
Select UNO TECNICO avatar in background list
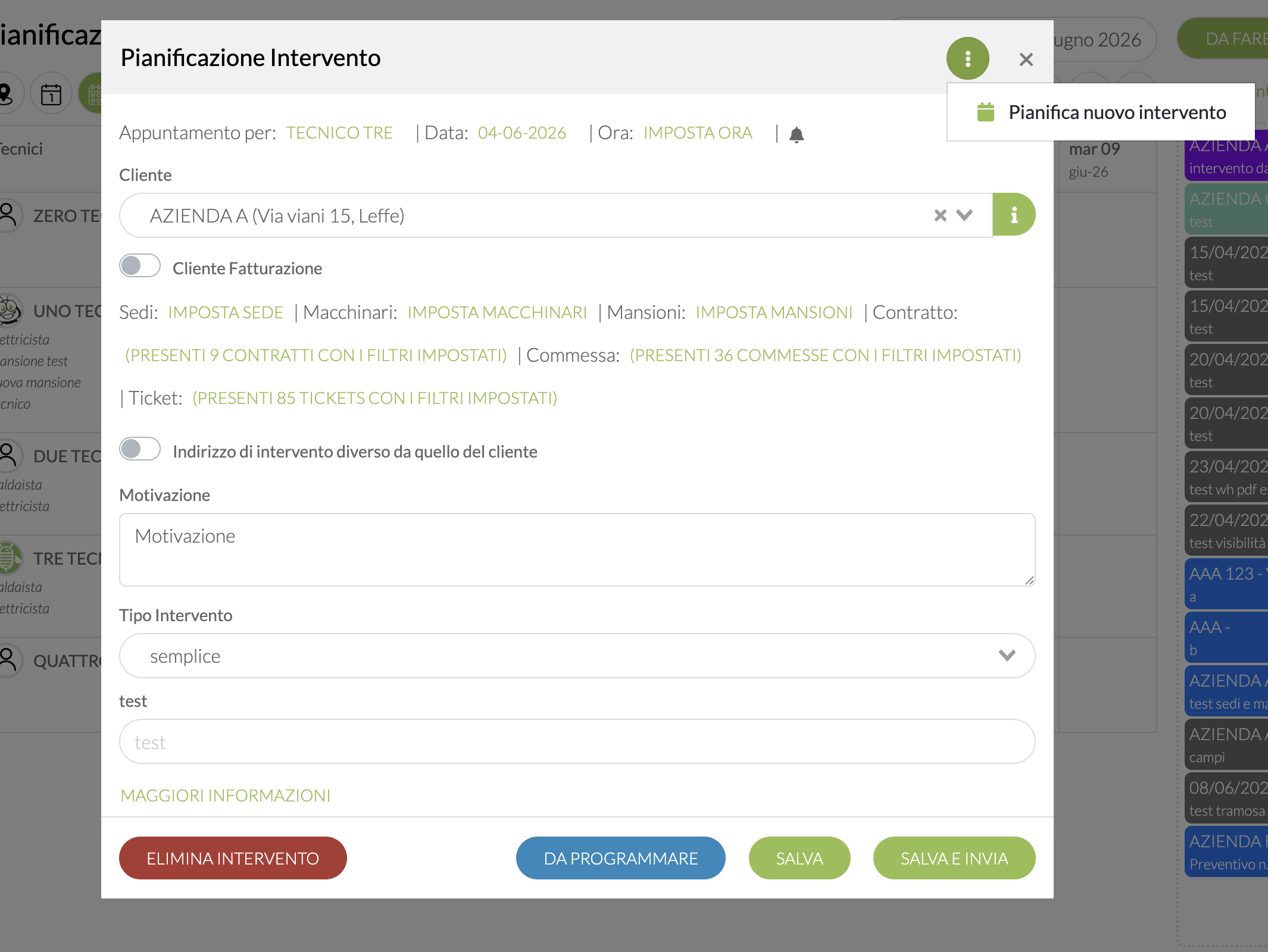point(8,310)
